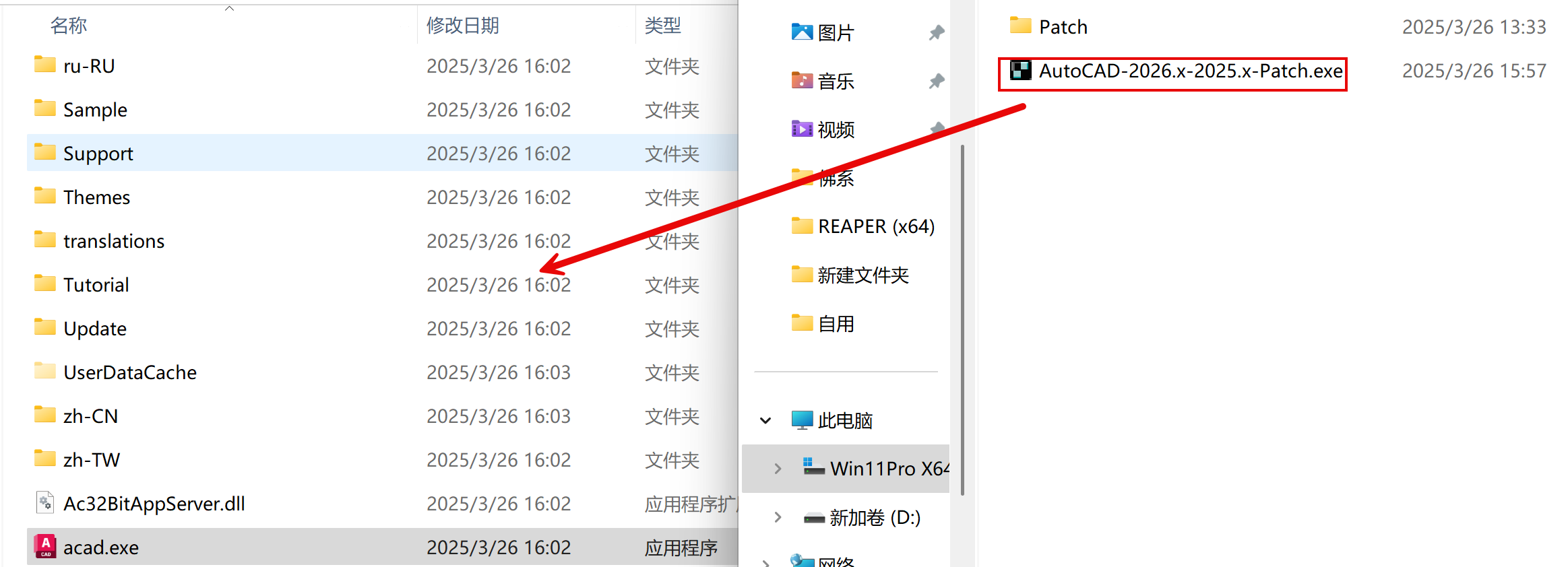Select the REAPER (x64) folder
Screen dimensions: 1568x567
tap(875, 226)
